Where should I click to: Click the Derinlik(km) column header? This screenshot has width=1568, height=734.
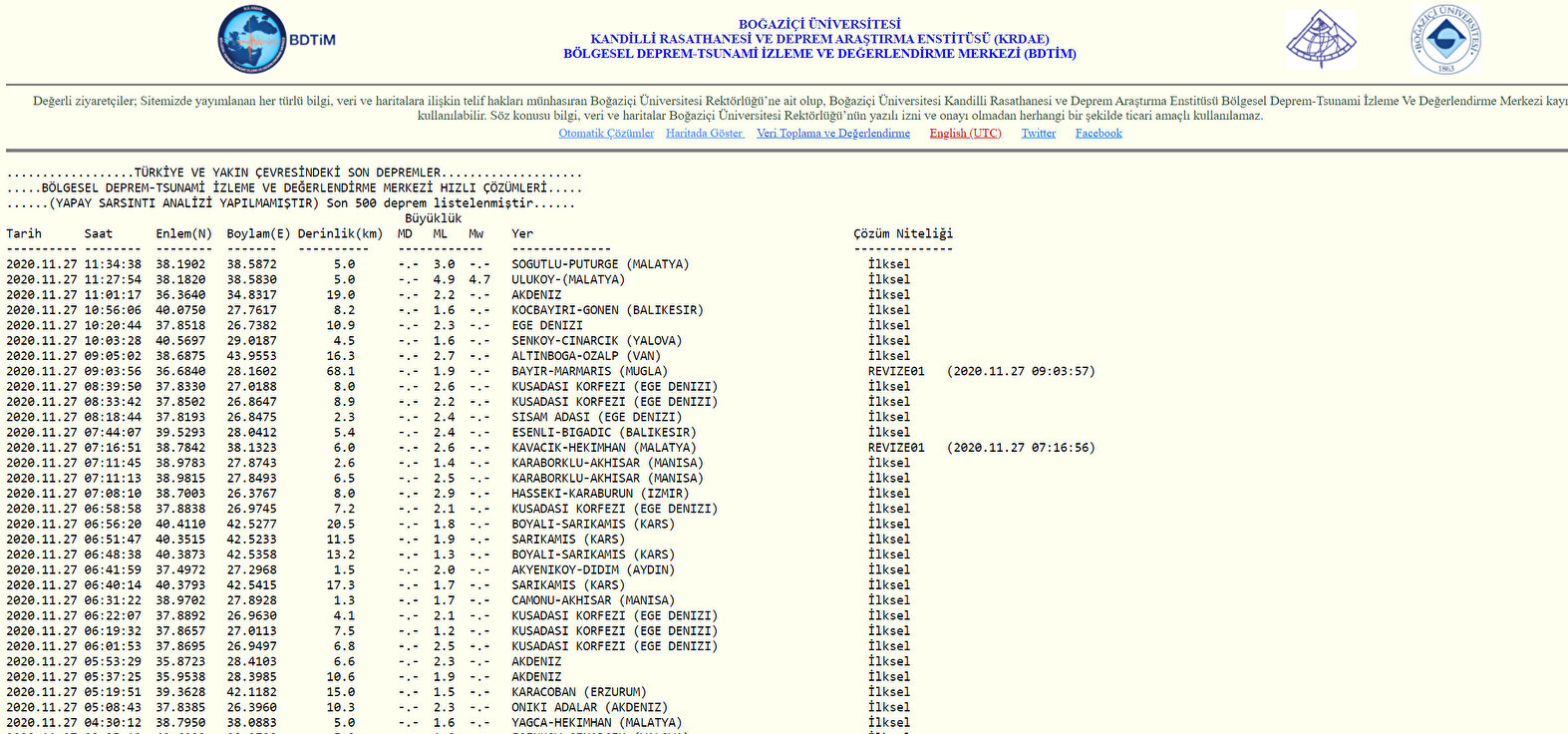pos(340,234)
